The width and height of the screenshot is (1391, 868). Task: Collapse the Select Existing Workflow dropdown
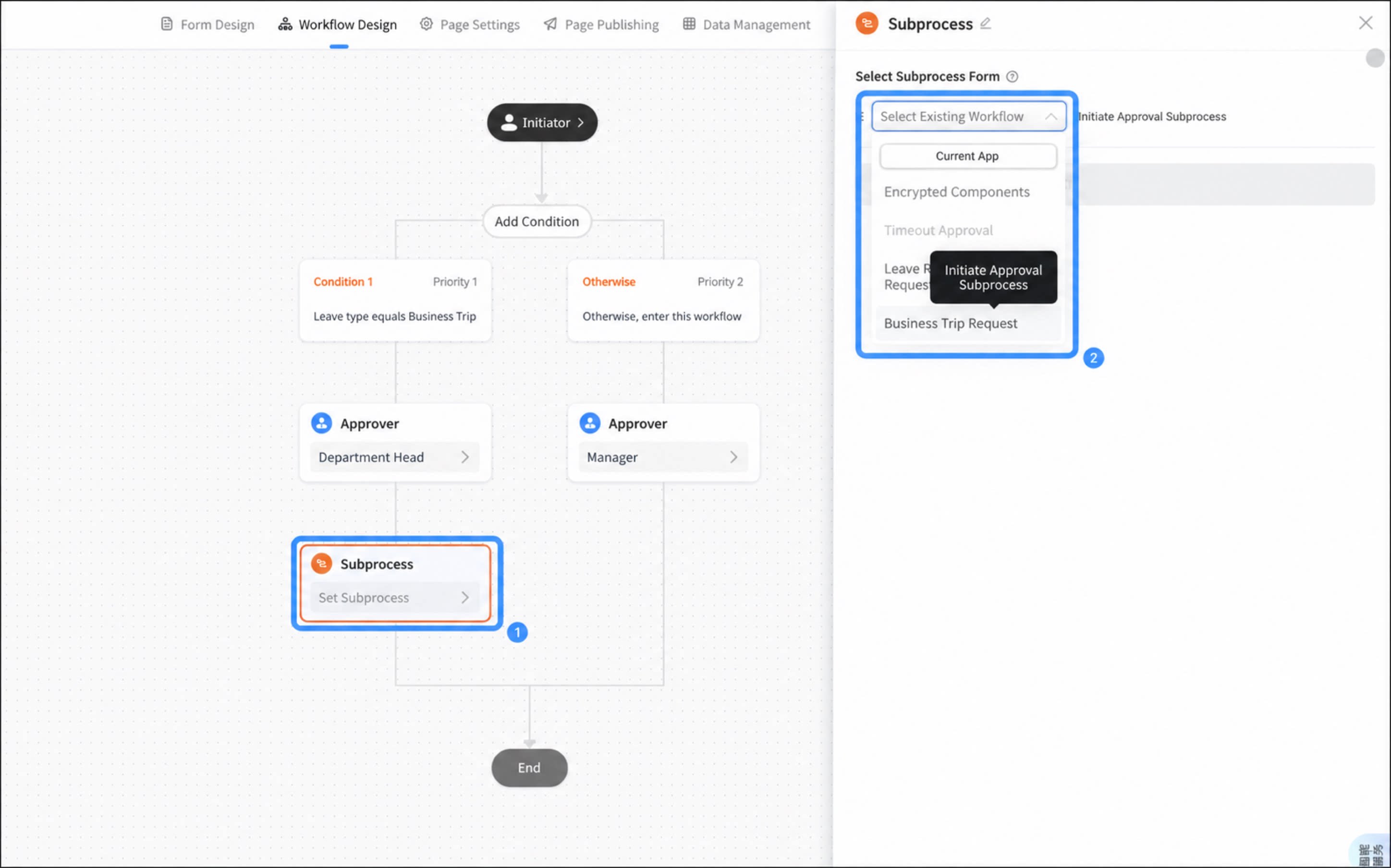pos(1050,117)
